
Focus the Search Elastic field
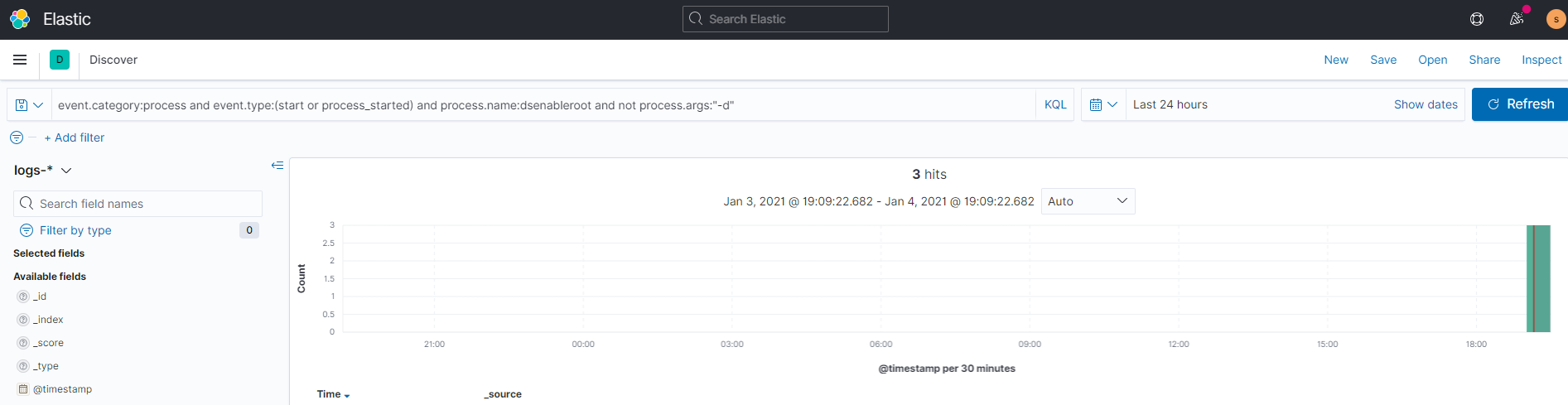[785, 19]
